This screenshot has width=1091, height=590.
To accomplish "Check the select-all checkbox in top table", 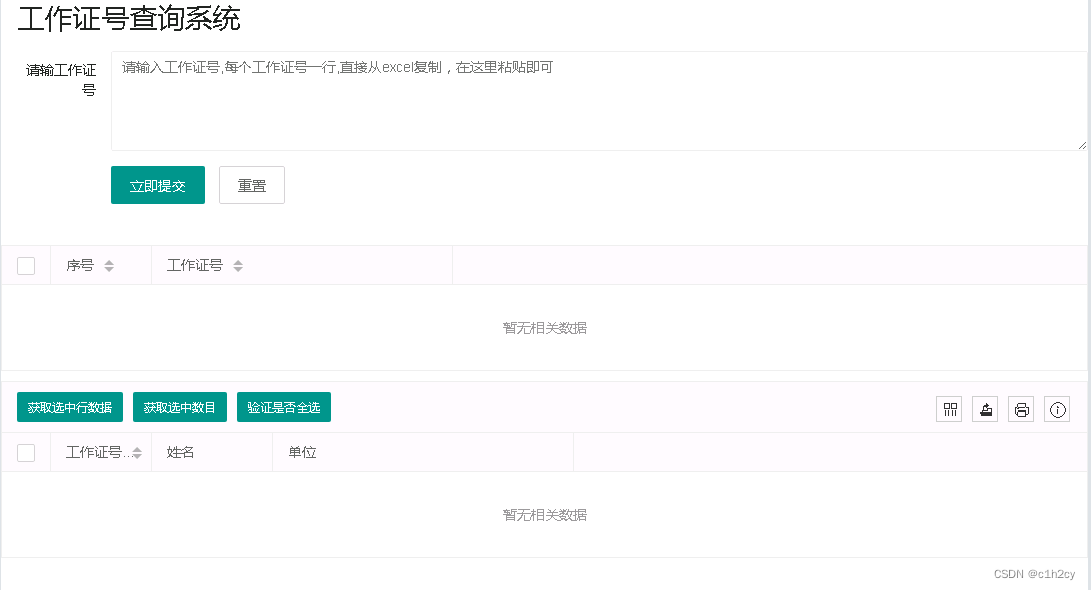I will tap(25, 265).
